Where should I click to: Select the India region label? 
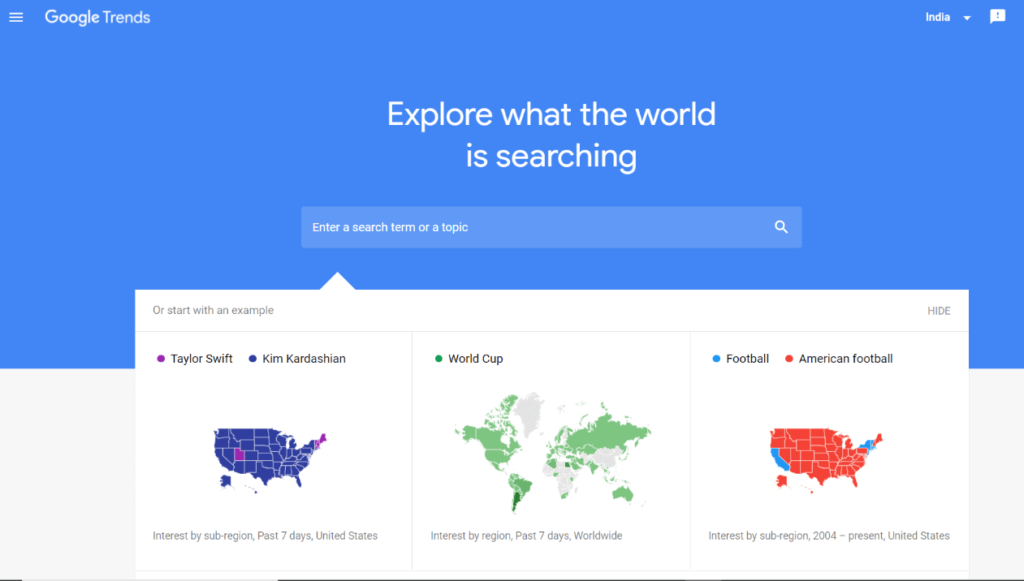click(937, 18)
